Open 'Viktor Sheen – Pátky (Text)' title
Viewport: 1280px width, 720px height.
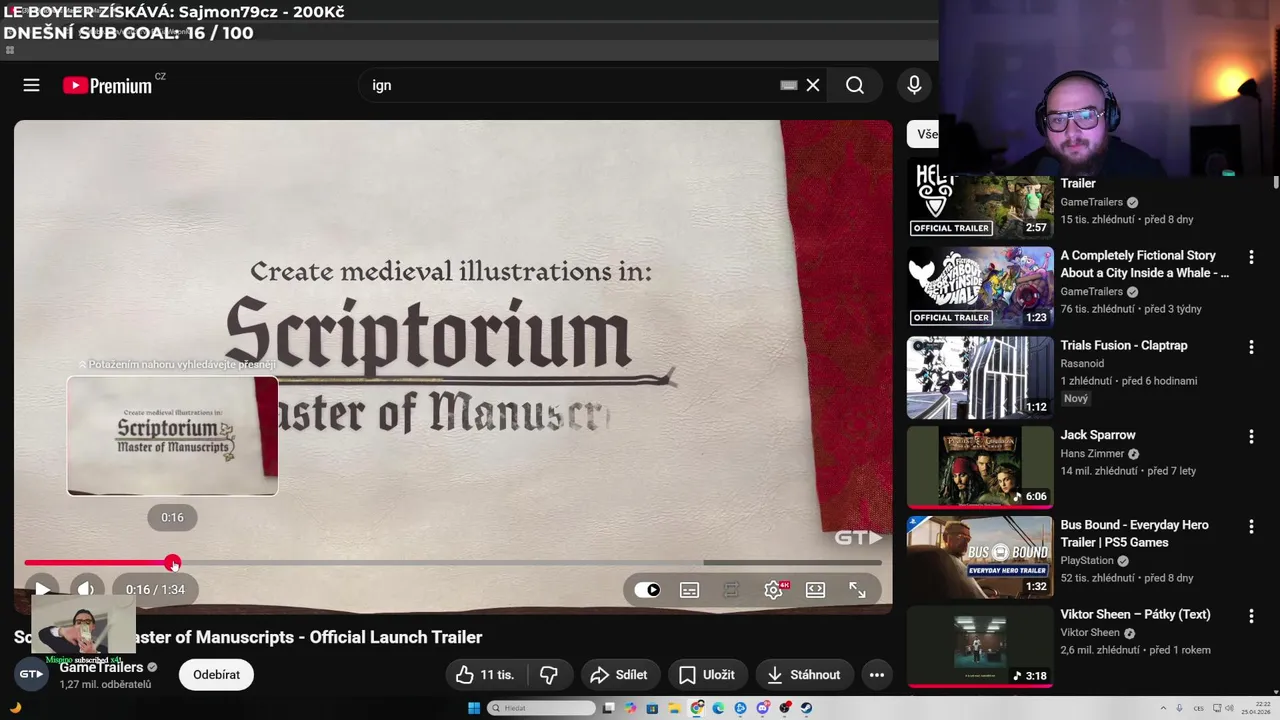1135,614
